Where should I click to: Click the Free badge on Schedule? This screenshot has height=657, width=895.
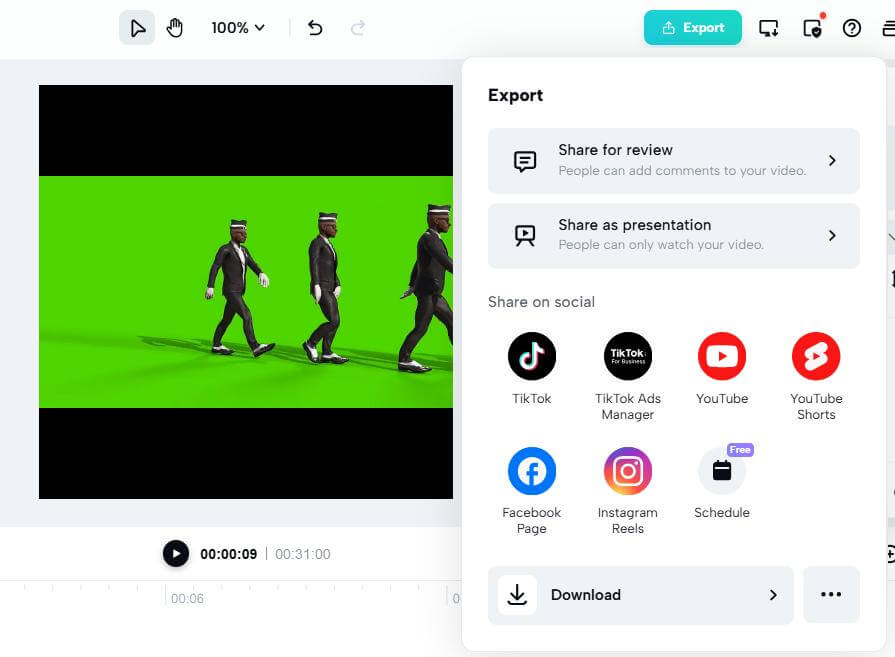pos(740,450)
